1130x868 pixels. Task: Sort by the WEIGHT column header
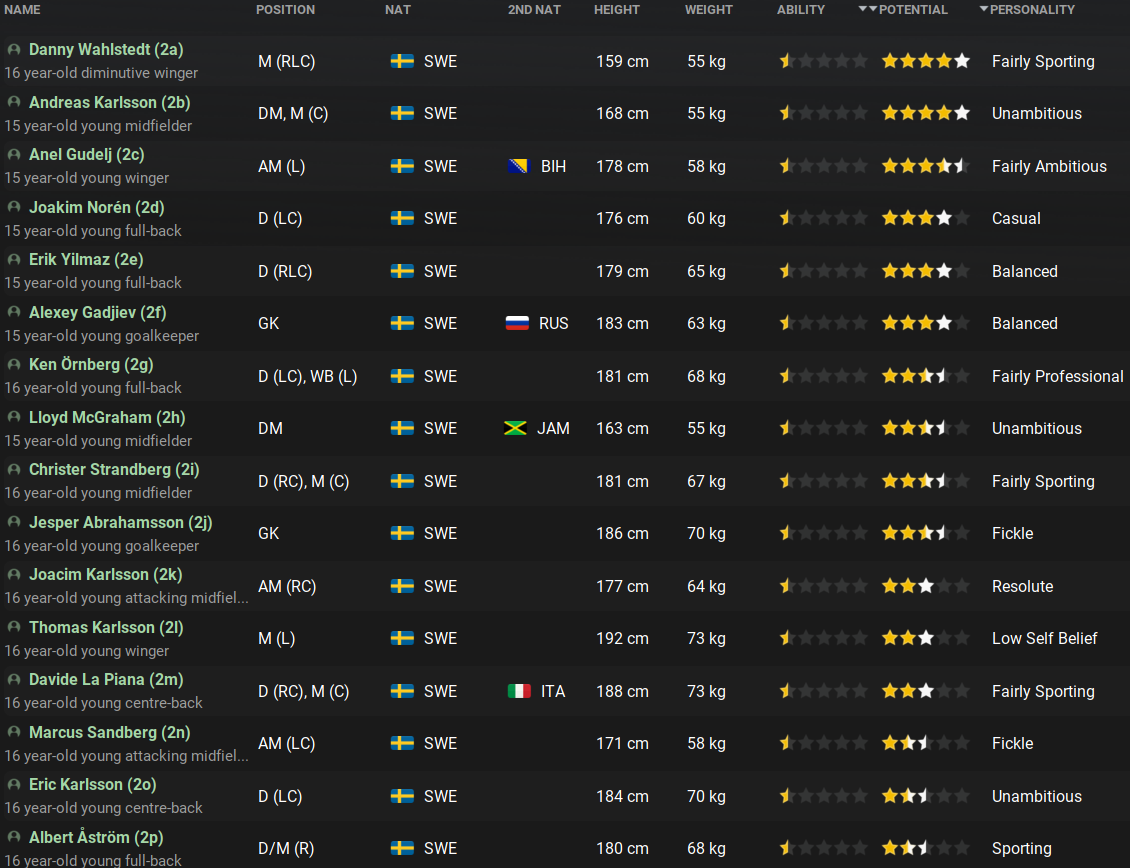tap(708, 9)
